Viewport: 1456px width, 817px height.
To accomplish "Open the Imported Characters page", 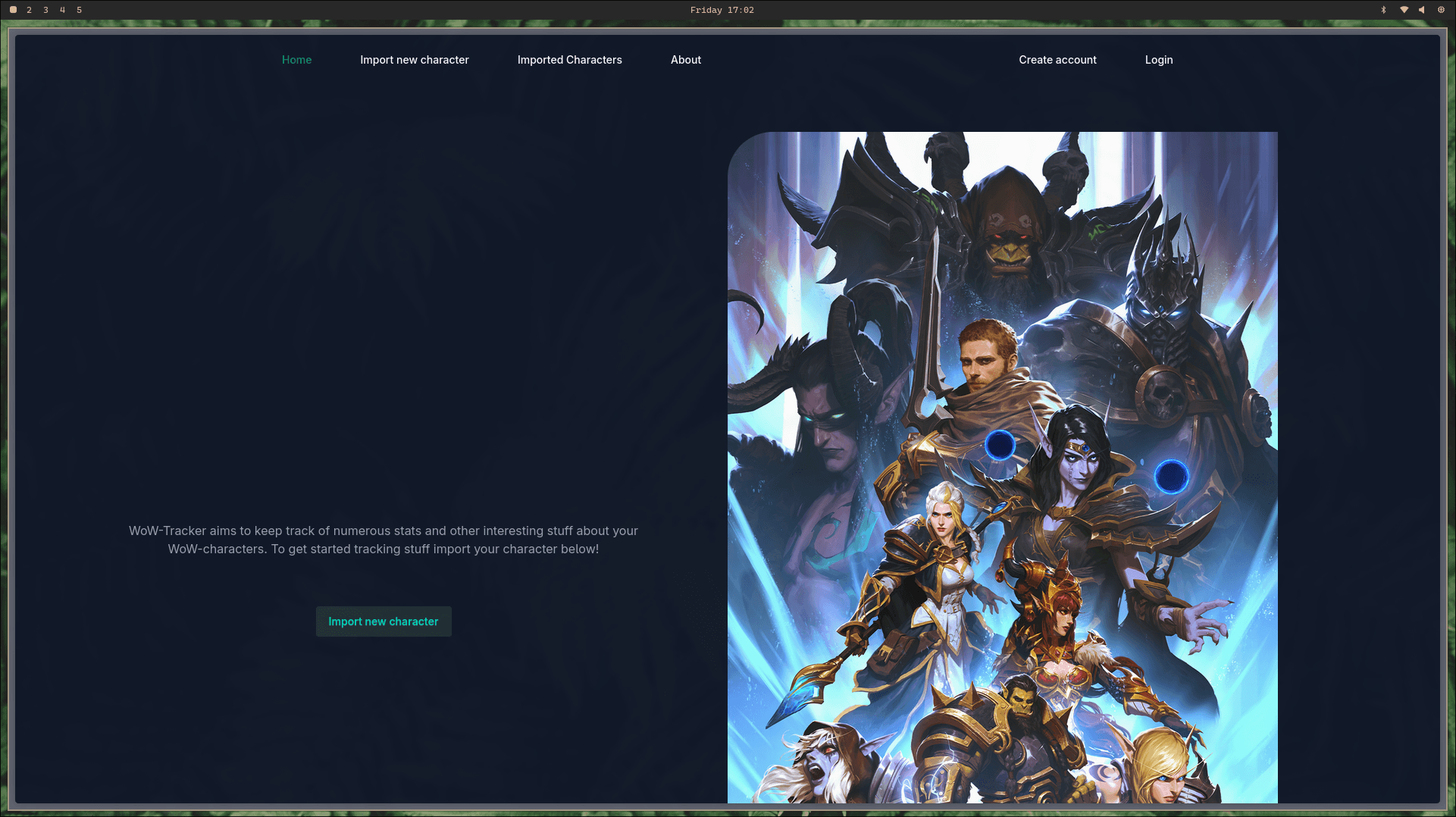I will click(x=569, y=60).
